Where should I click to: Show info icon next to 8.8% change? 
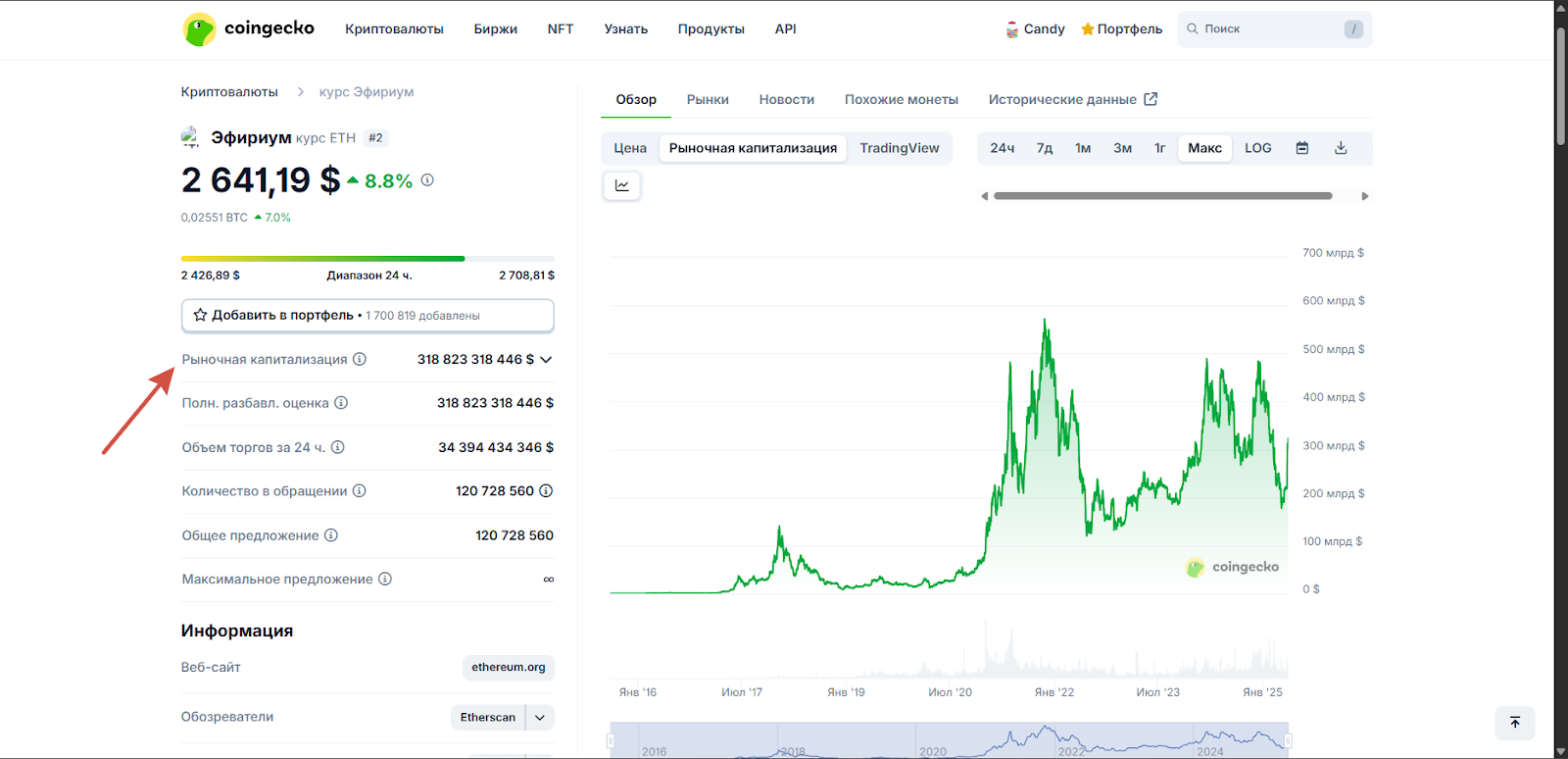427,180
